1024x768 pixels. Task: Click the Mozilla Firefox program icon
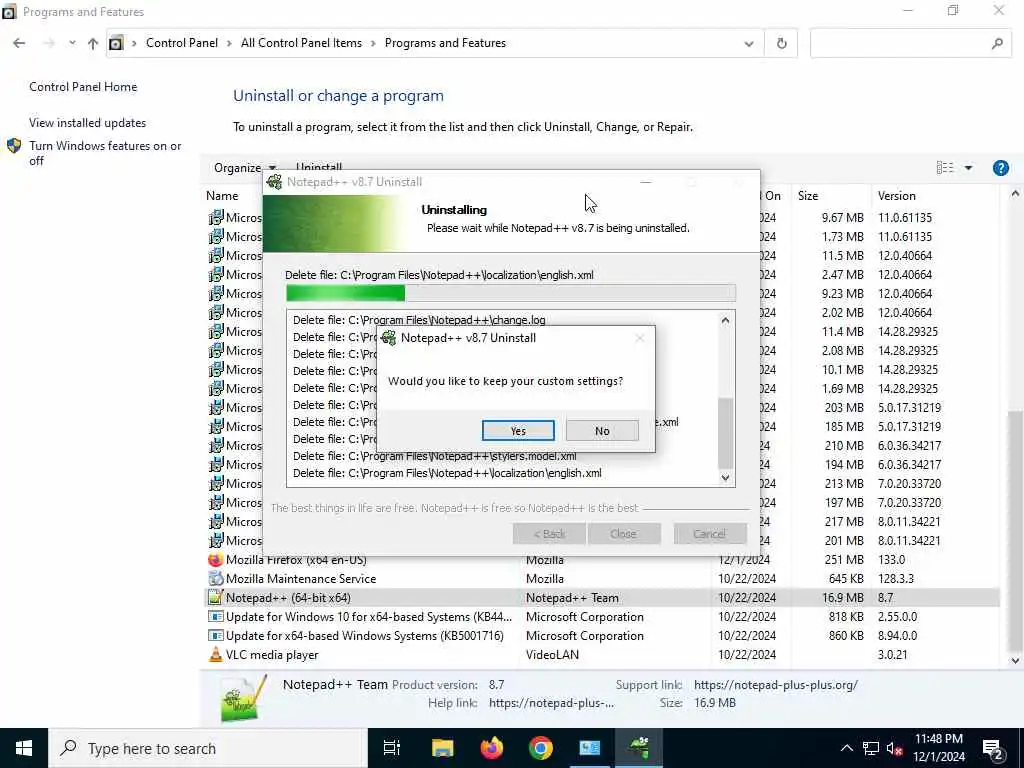215,560
